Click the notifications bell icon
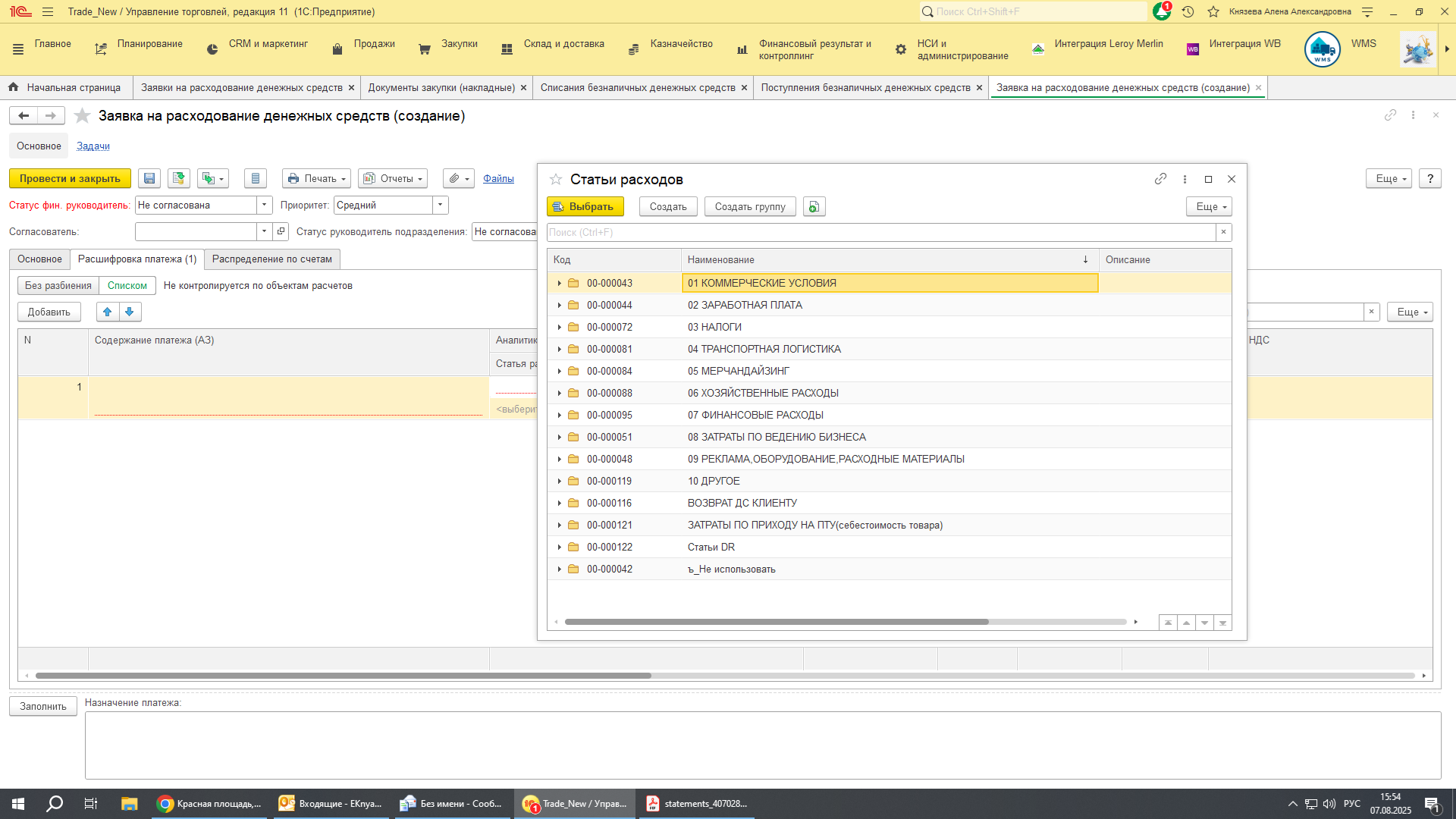This screenshot has width=1456, height=819. (x=1161, y=11)
